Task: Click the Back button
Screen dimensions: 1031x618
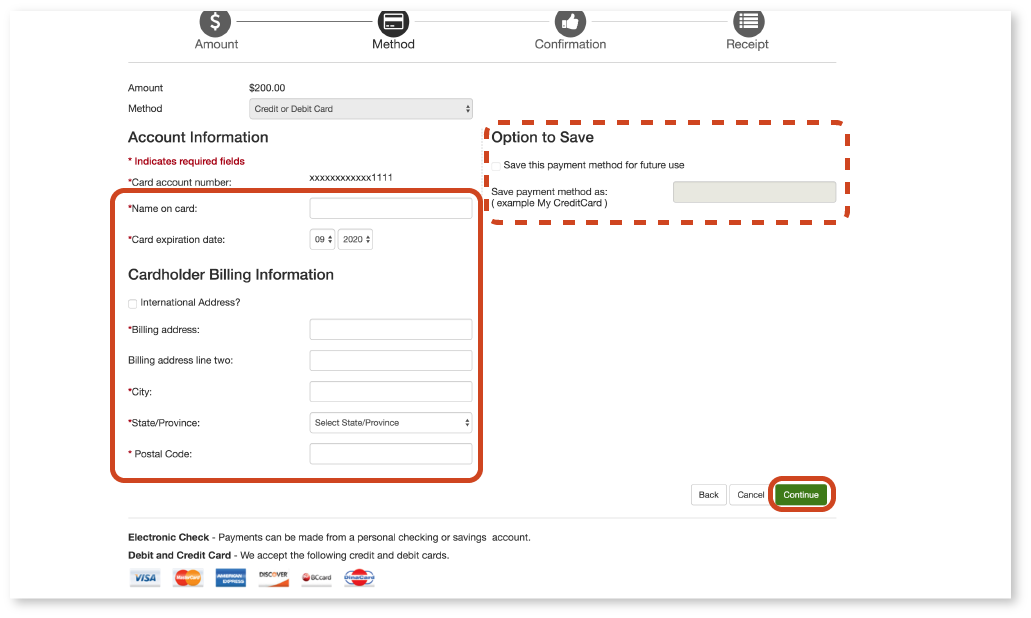Action: (708, 494)
